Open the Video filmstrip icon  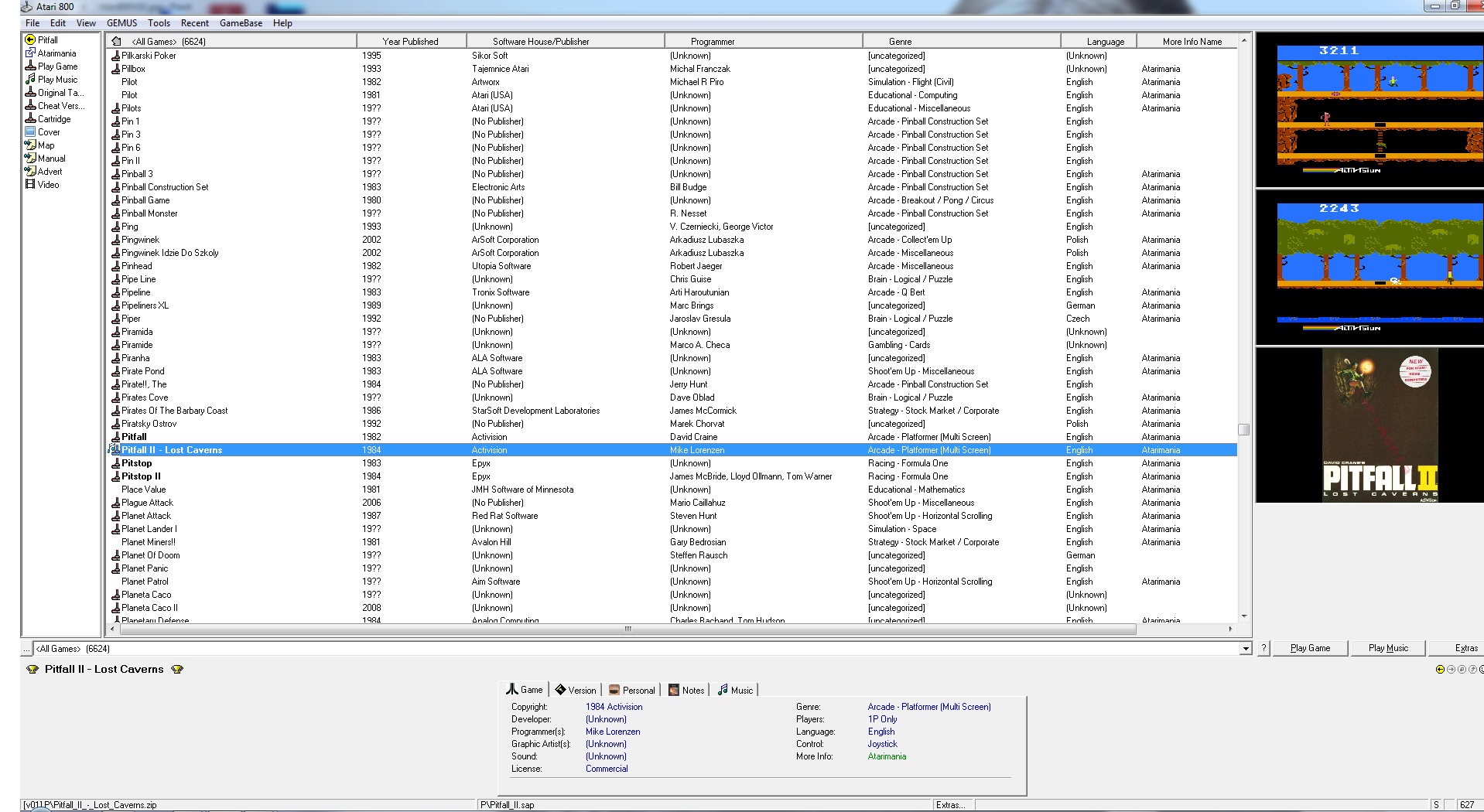coord(30,185)
